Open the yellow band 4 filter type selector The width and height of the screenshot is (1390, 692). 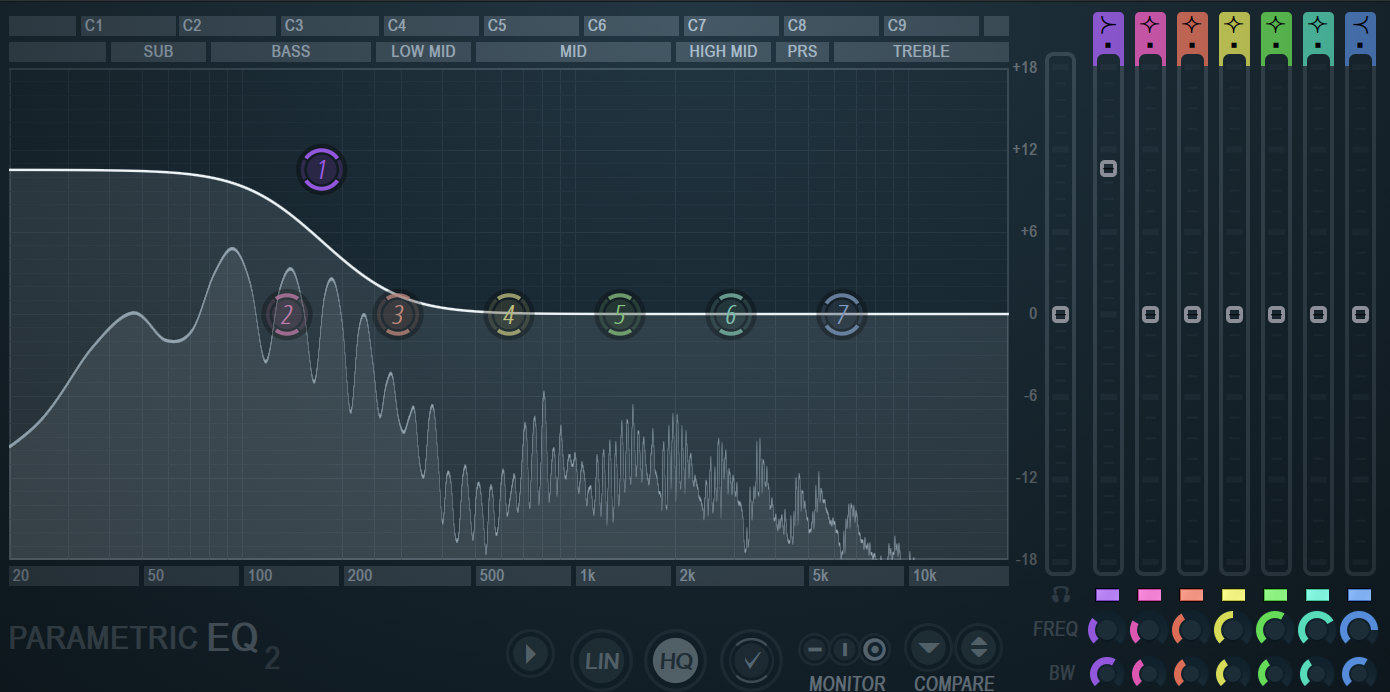click(x=1234, y=24)
